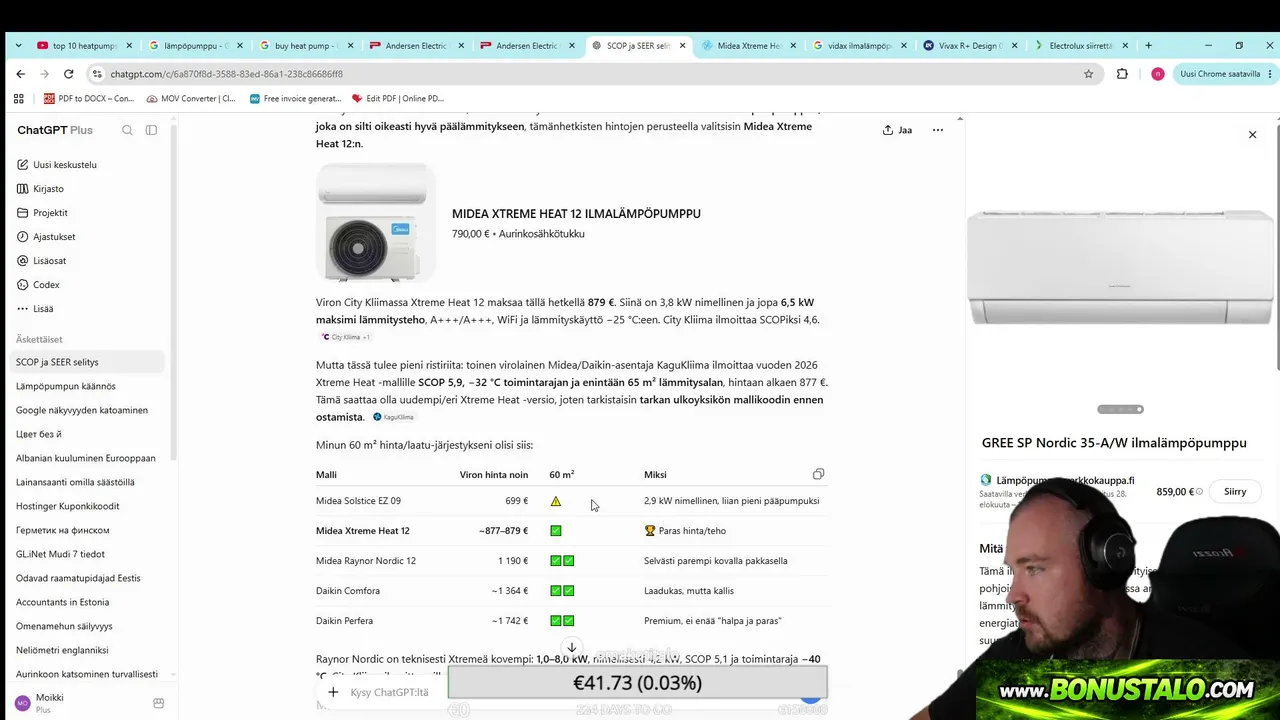Bookmark this page with the star icon
1280x720 pixels.
point(1088,74)
